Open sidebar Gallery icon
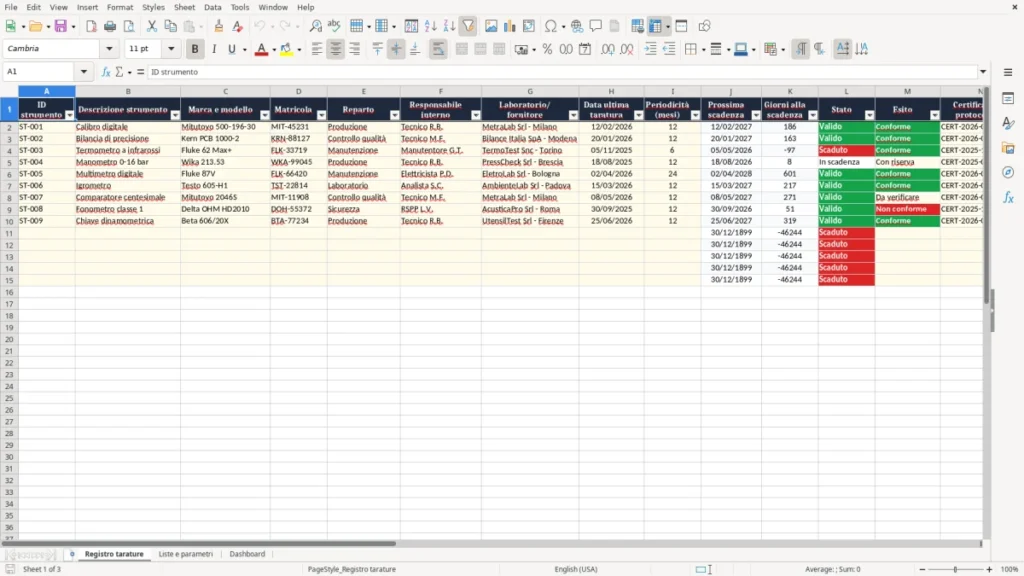Screen dimensions: 1024x576 pyautogui.click(x=1008, y=148)
